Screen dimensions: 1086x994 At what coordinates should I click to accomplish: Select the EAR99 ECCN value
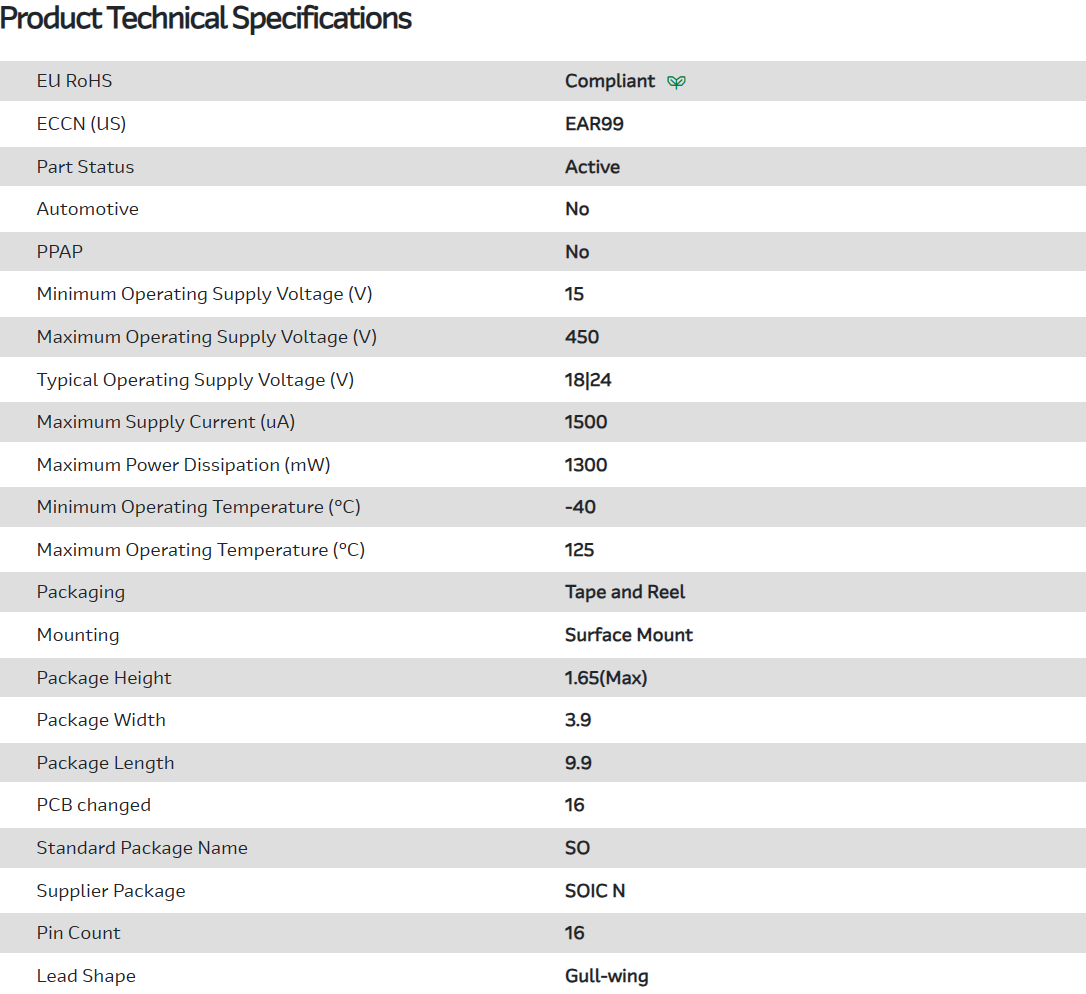[x=594, y=124]
